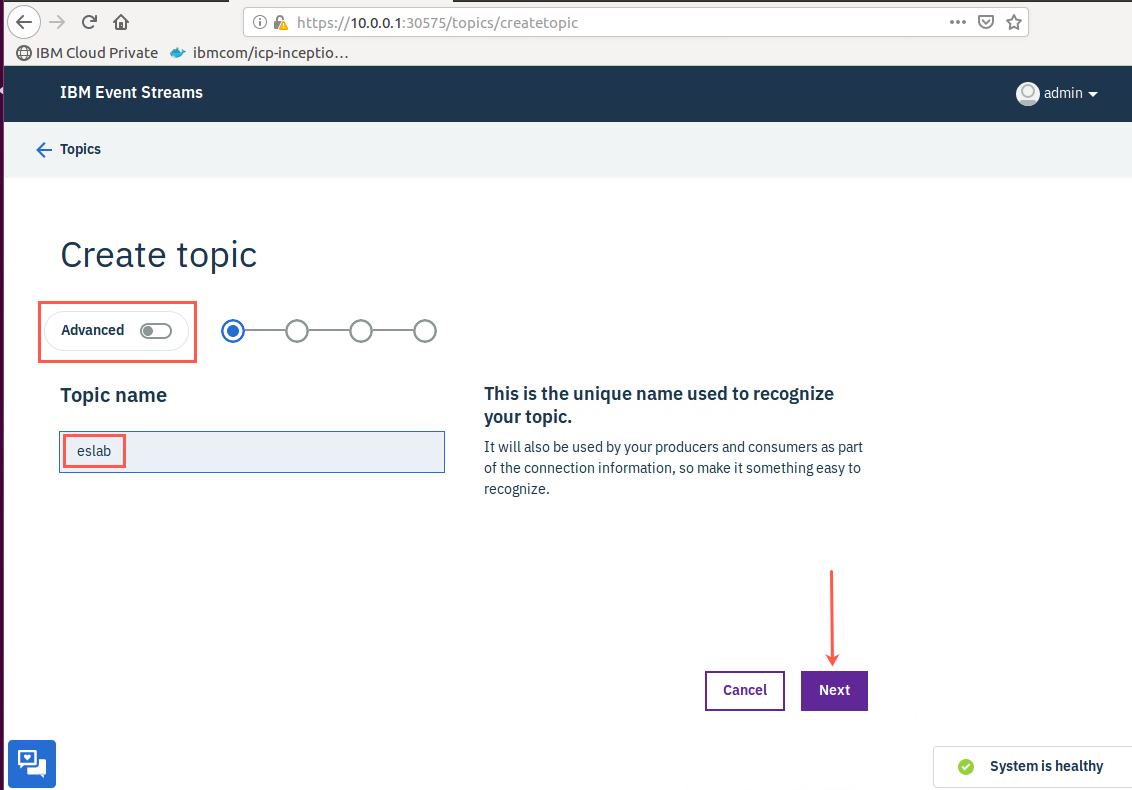Return to Topics via back arrow
This screenshot has width=1132, height=790.
click(44, 149)
